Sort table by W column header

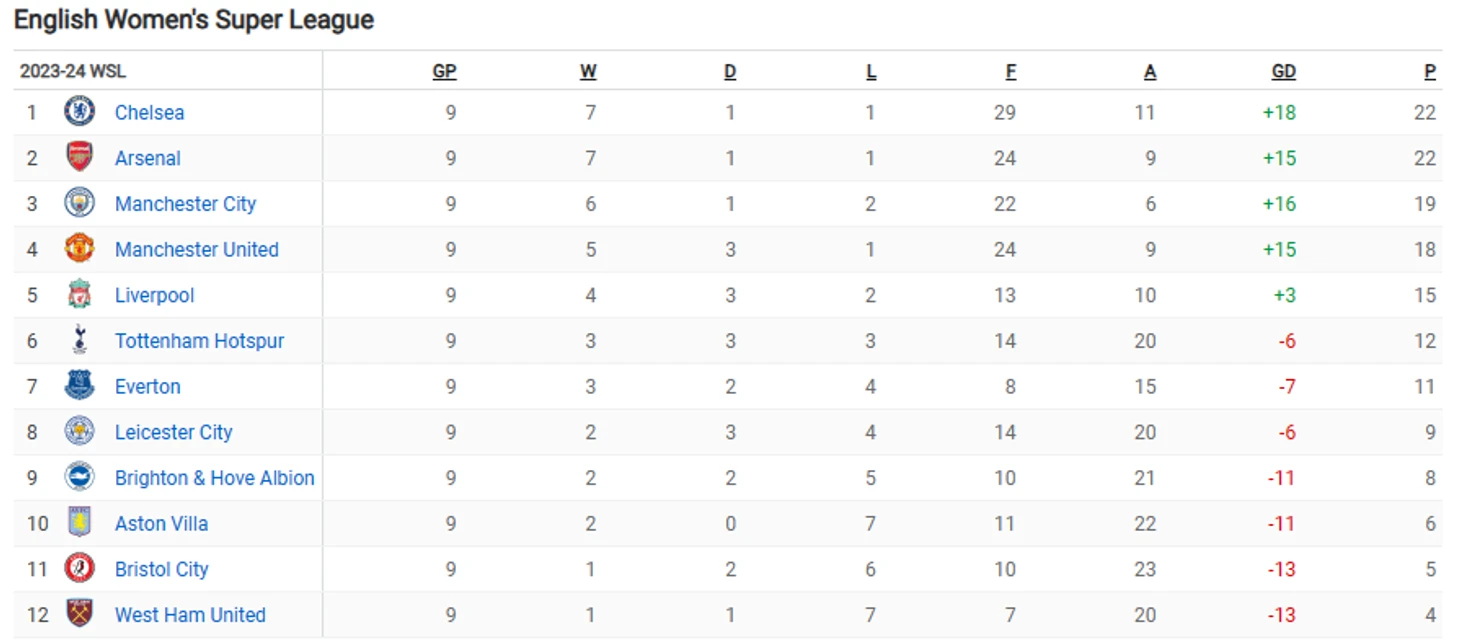pyautogui.click(x=588, y=72)
